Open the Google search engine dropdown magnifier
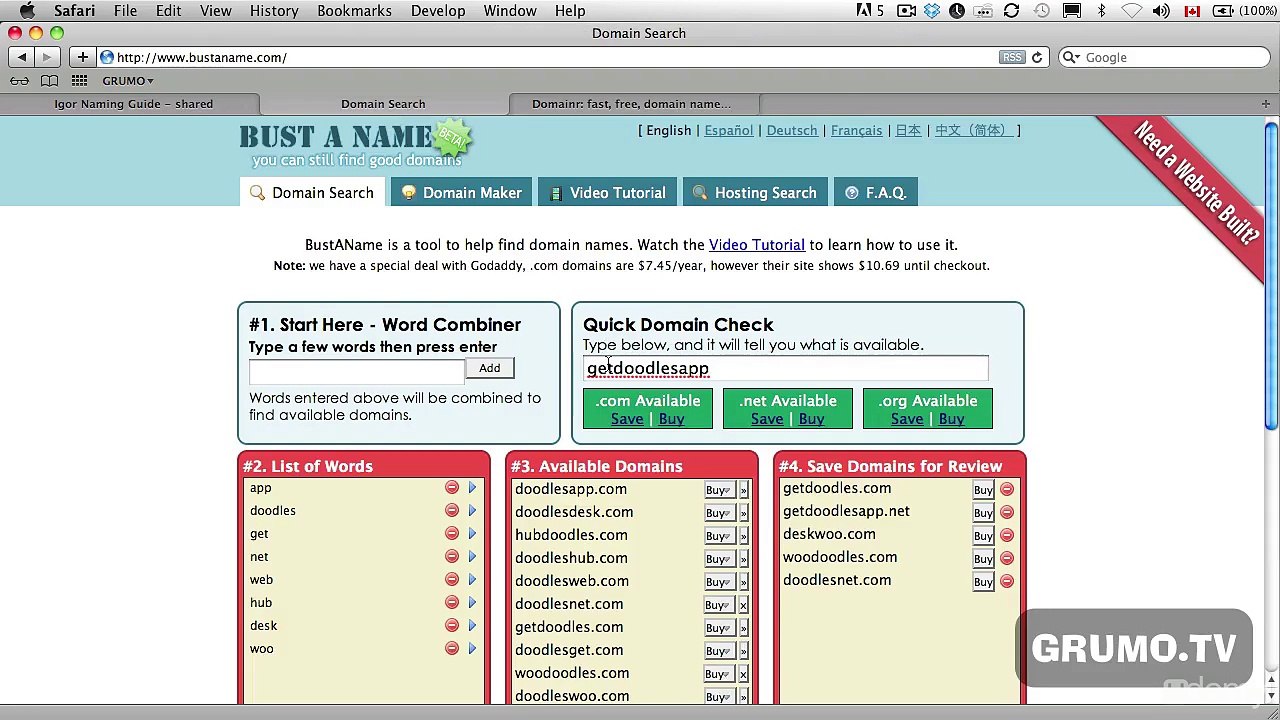This screenshot has width=1280, height=720. [1072, 57]
